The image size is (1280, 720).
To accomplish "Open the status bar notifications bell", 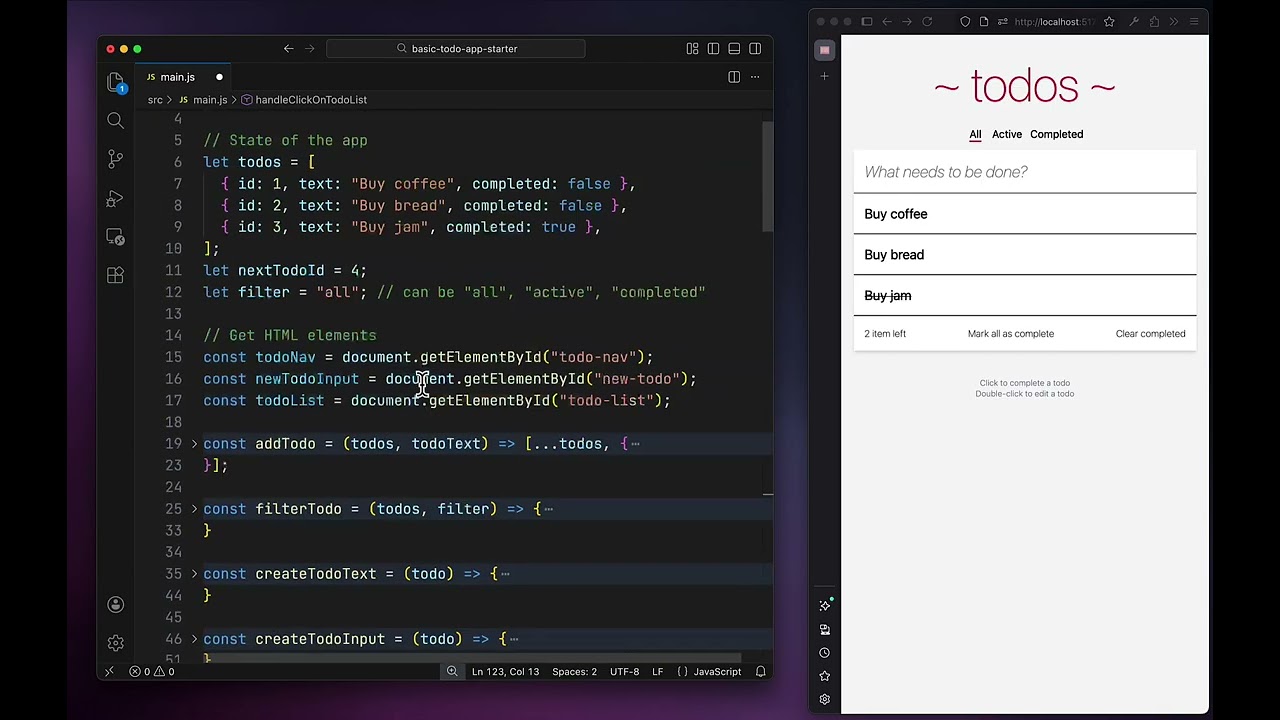I will [x=761, y=672].
